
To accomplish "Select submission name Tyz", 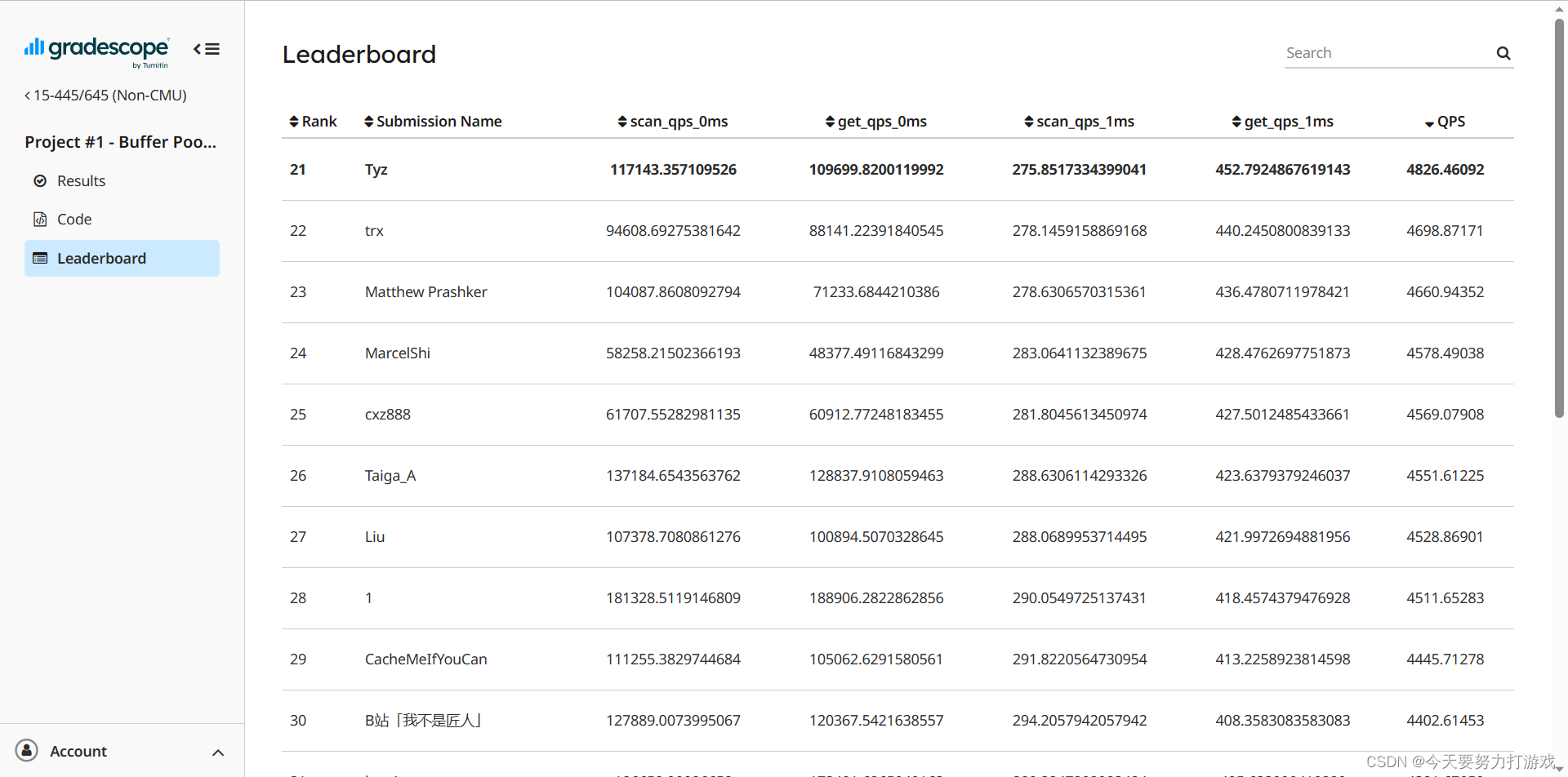I will click(376, 170).
